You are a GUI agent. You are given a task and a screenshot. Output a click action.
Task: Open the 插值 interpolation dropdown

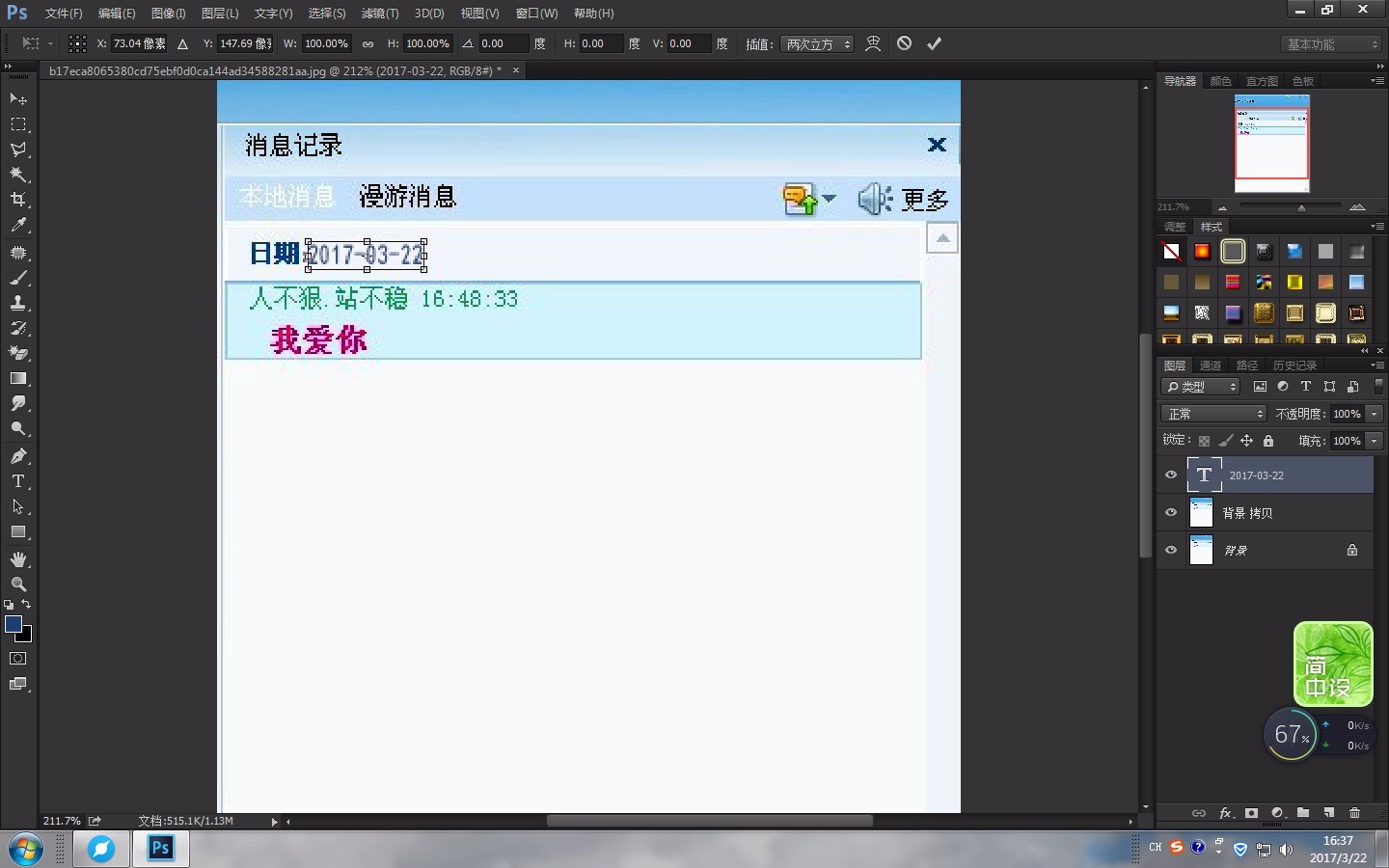pos(817,43)
